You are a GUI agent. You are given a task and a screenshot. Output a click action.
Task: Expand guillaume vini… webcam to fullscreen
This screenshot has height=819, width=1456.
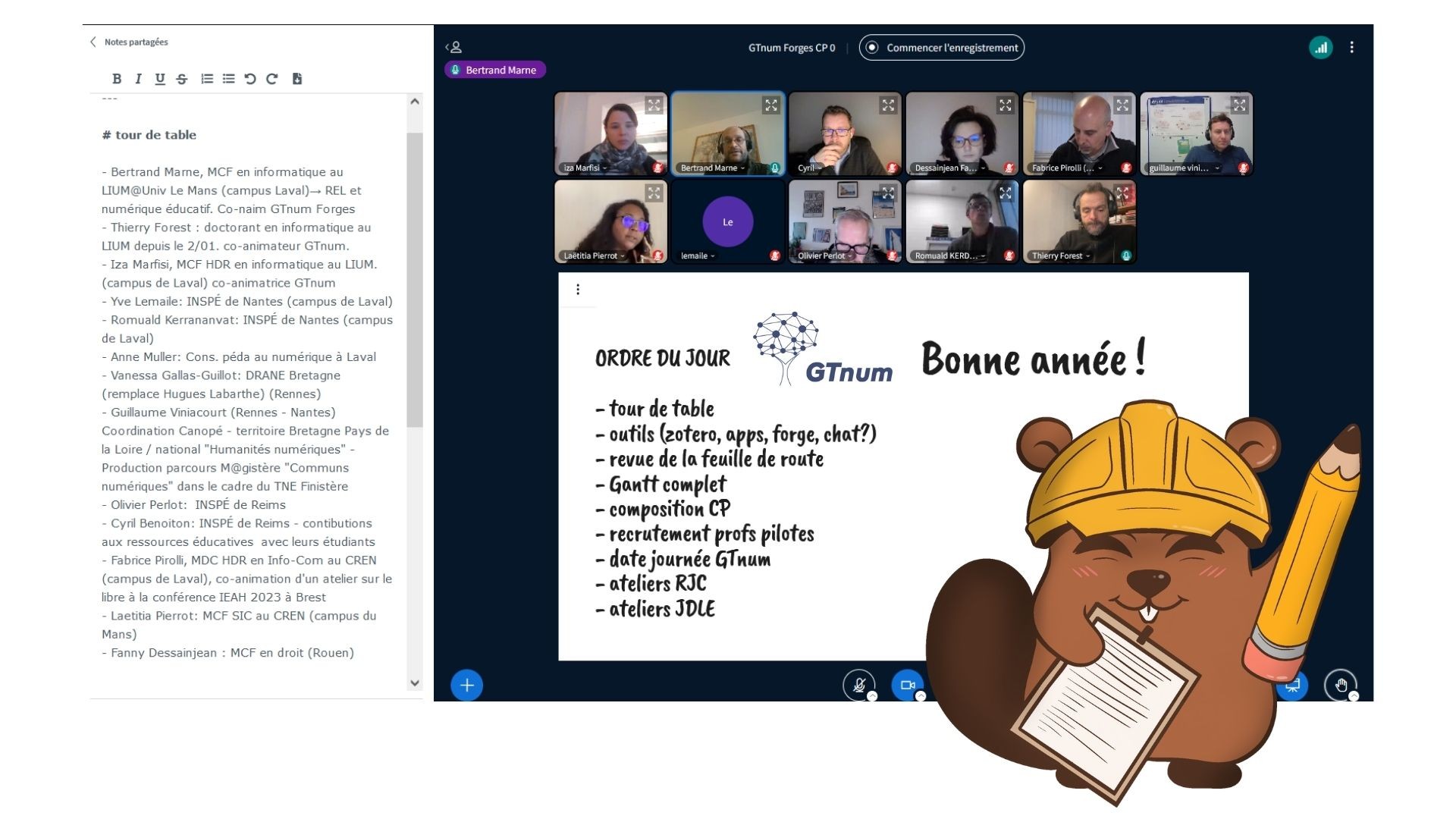[1240, 105]
